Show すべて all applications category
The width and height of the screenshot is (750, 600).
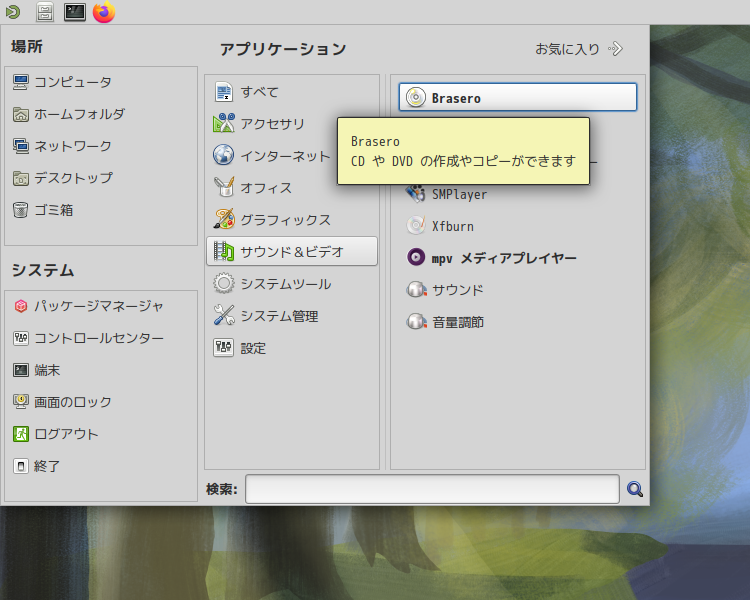coord(292,92)
